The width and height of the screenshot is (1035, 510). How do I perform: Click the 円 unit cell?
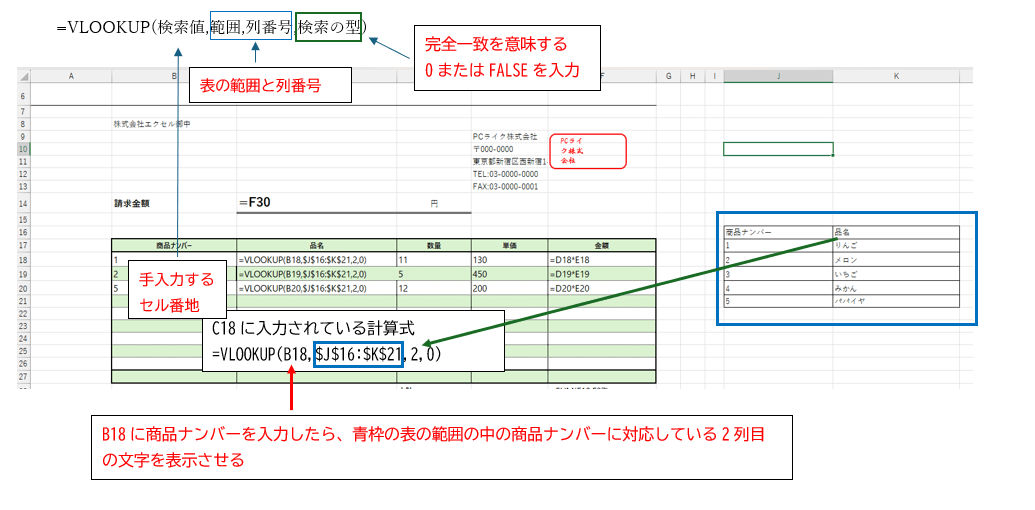coord(434,204)
